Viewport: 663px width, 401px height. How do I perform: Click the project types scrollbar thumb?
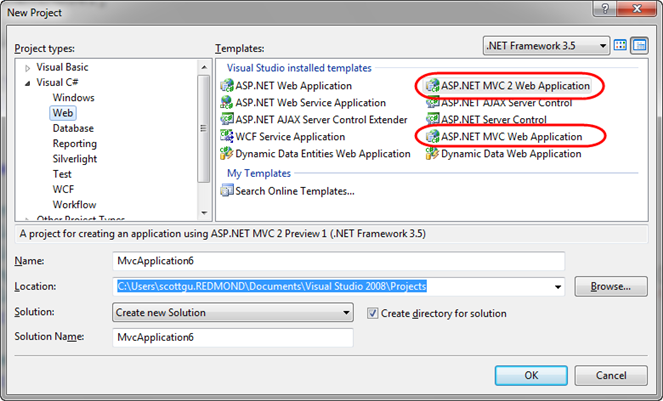click(x=204, y=128)
